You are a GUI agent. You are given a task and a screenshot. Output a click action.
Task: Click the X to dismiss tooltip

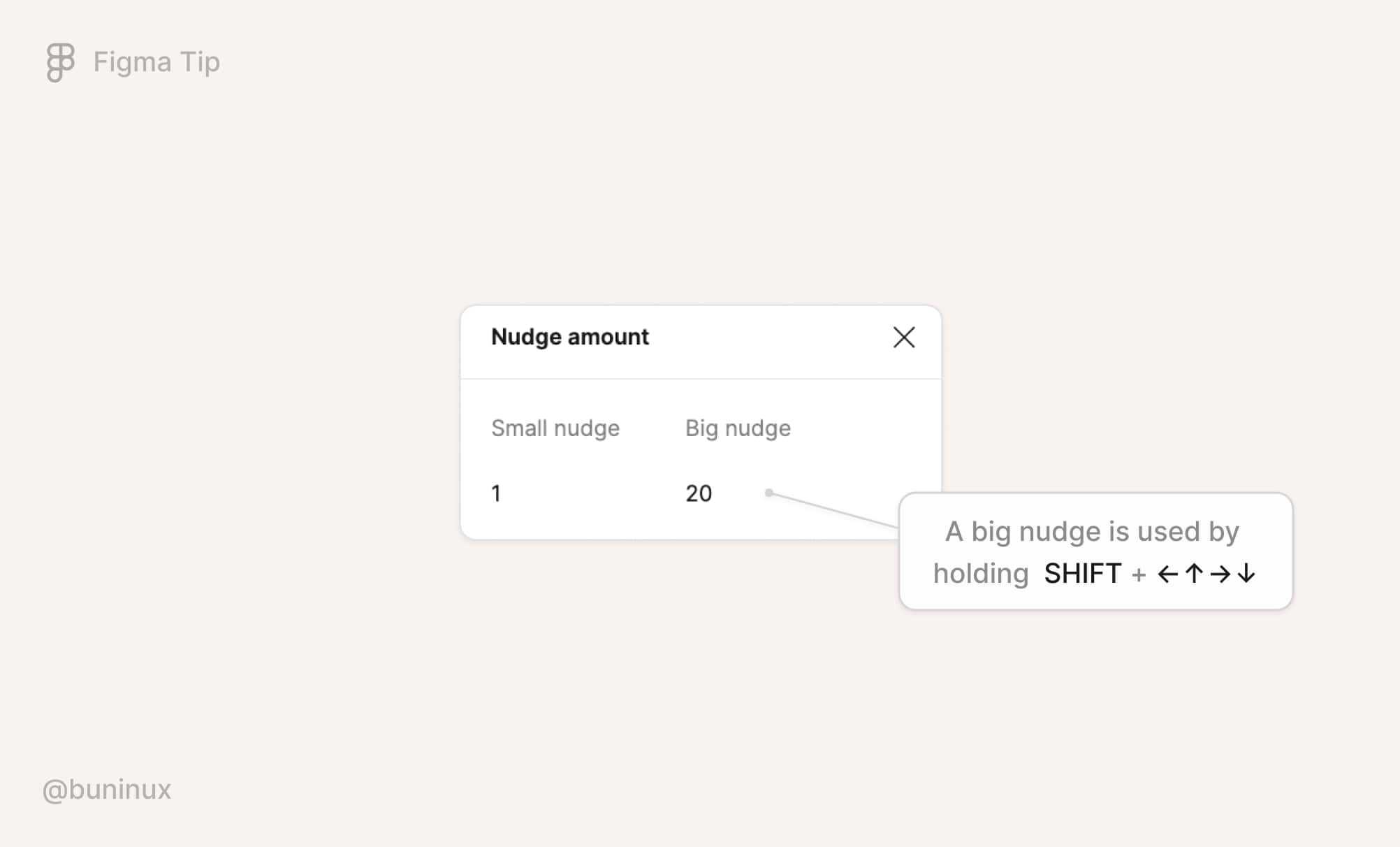pos(903,337)
